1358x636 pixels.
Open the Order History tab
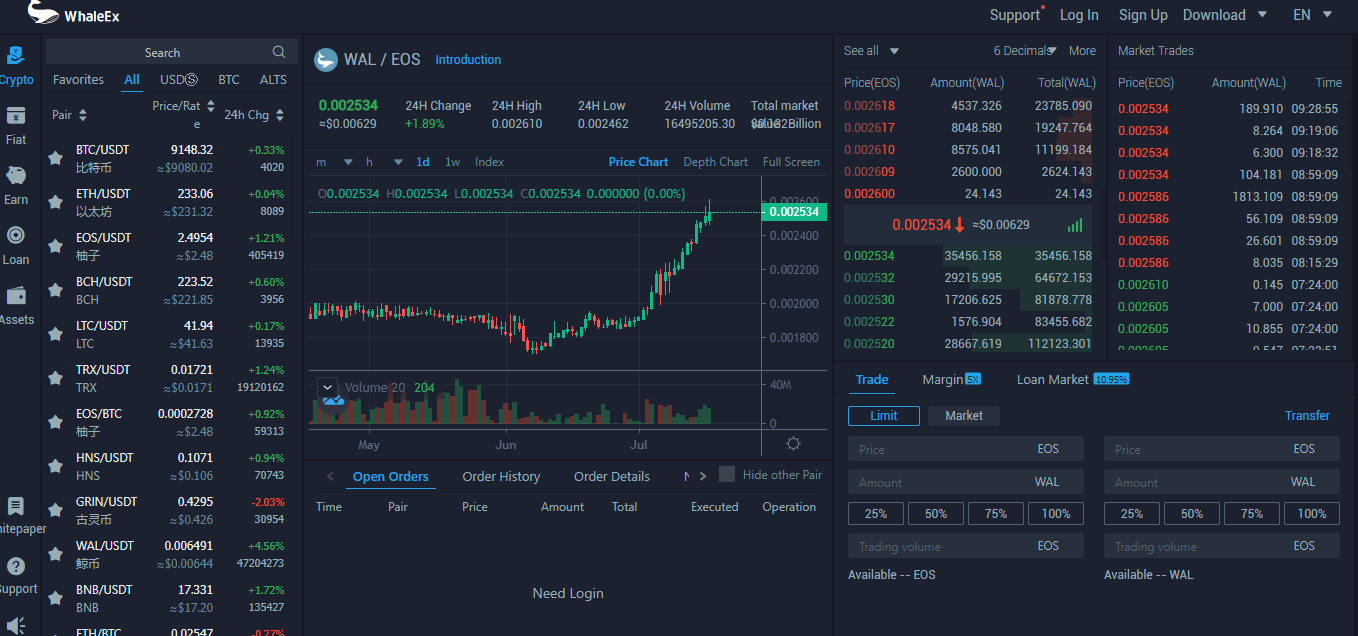501,476
